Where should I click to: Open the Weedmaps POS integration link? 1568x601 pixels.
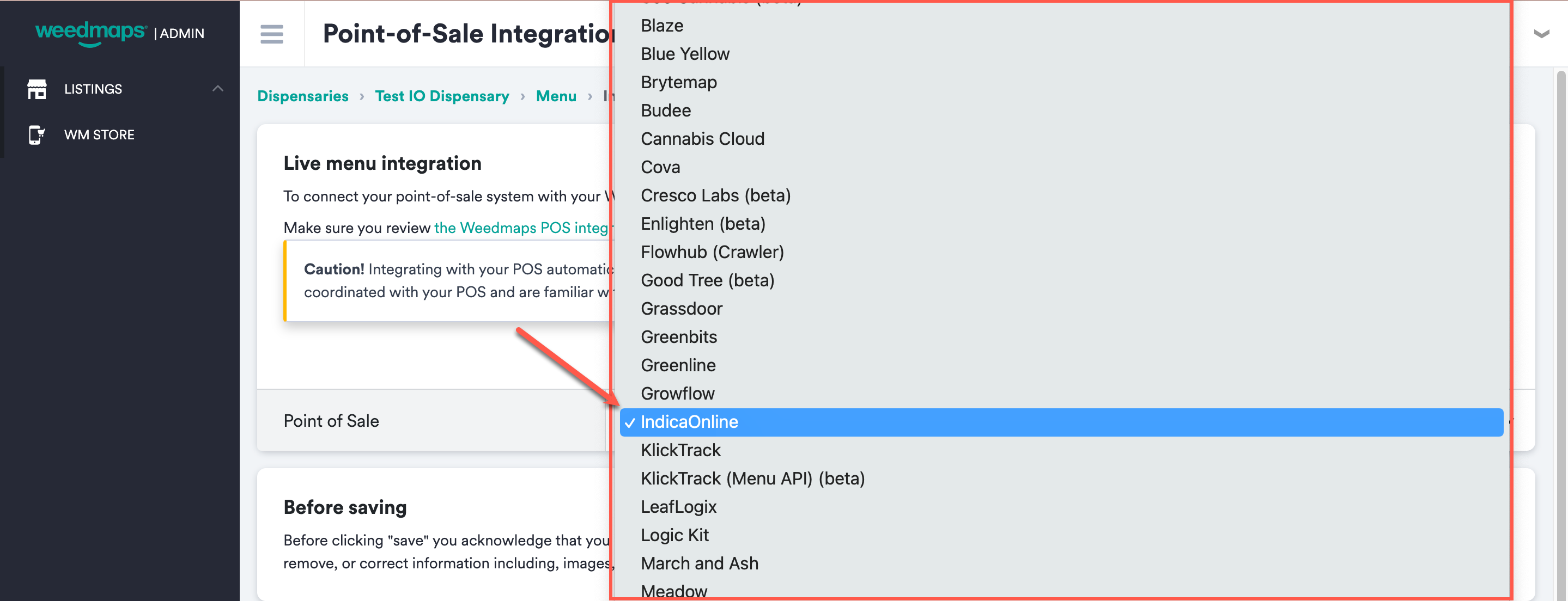click(x=524, y=228)
